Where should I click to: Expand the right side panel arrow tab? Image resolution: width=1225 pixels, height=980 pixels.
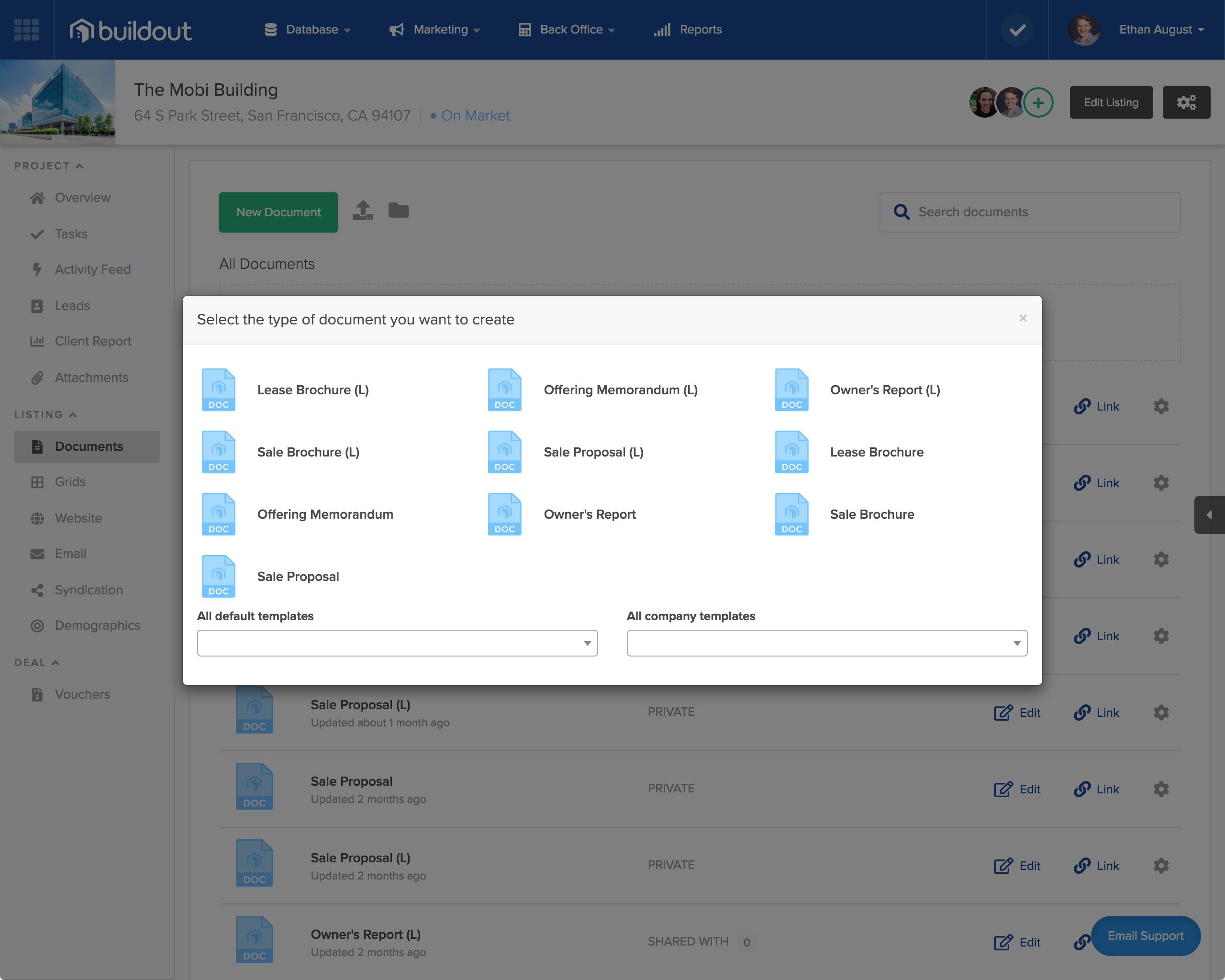pyautogui.click(x=1209, y=515)
